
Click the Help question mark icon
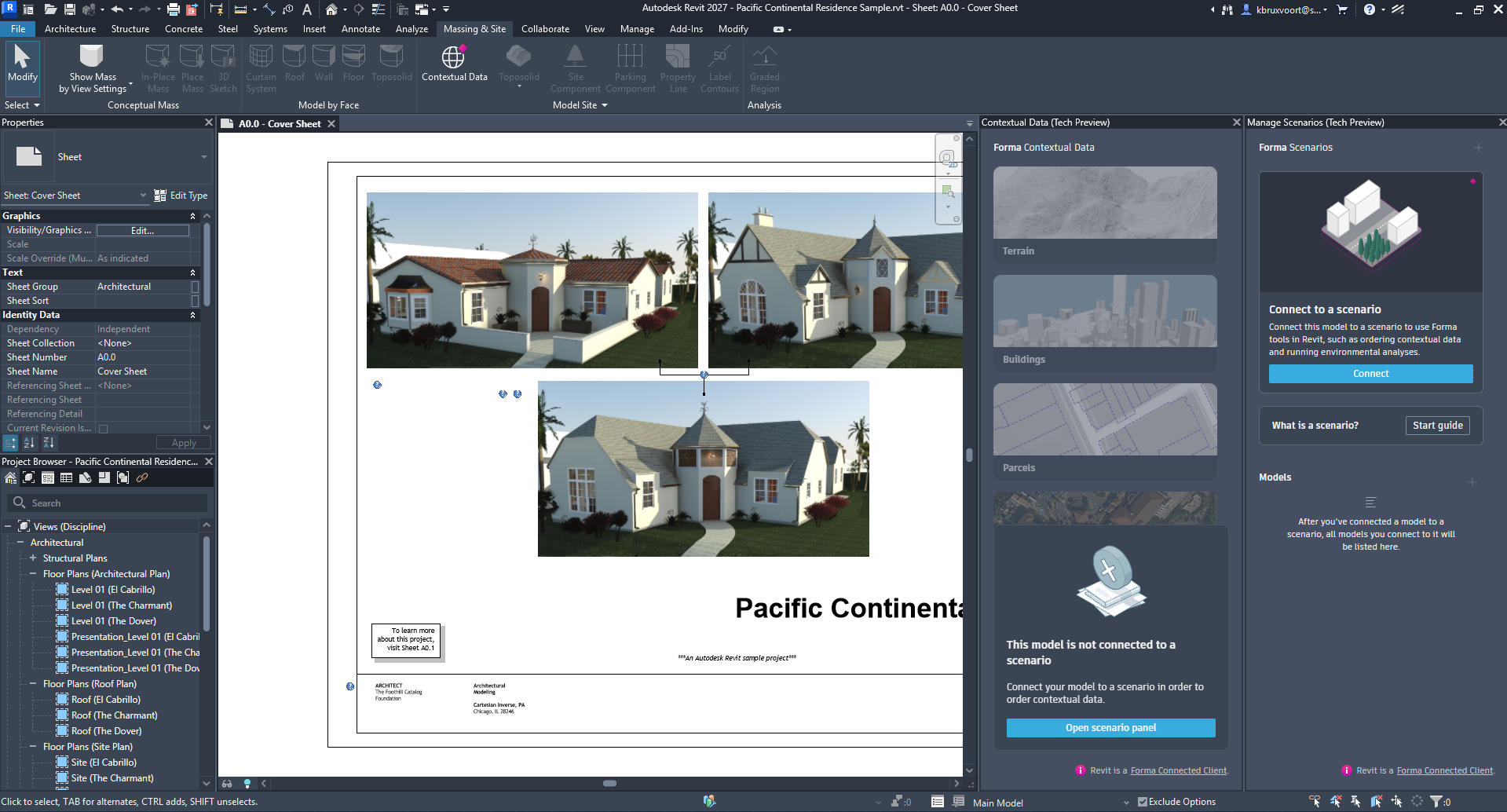[1369, 9]
